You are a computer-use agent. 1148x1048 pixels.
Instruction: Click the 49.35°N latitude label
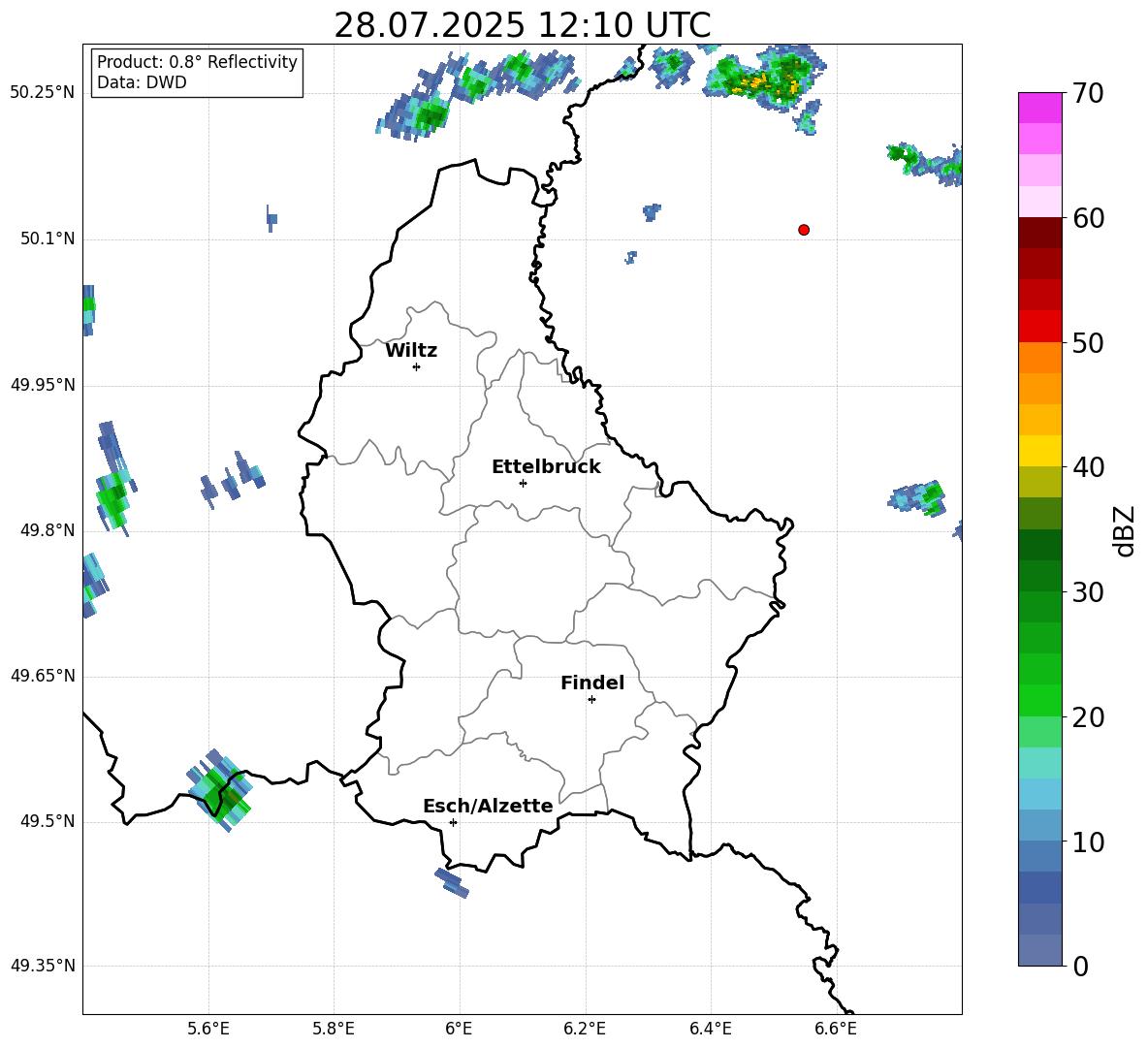tap(43, 966)
